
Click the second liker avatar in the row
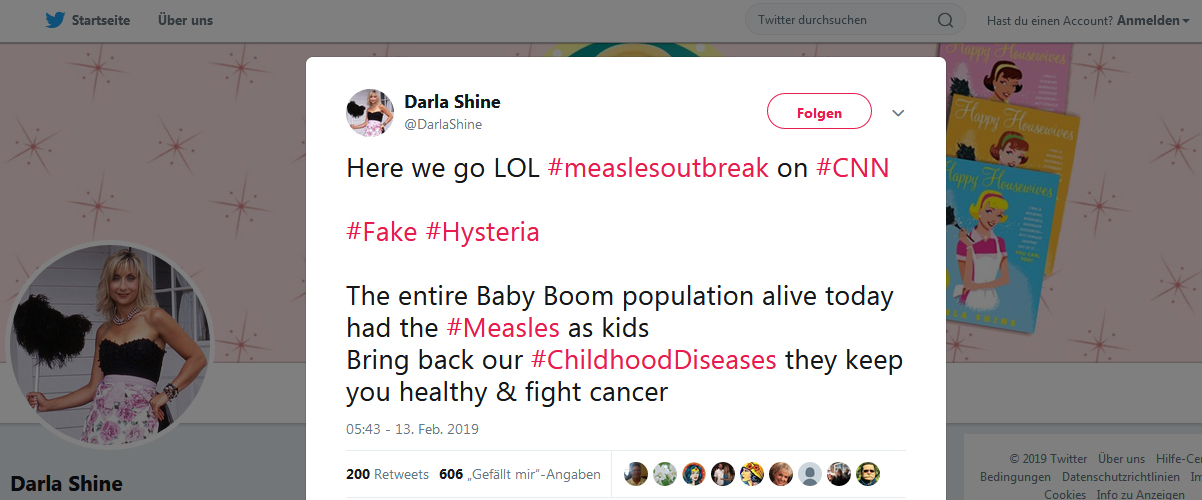(x=665, y=474)
